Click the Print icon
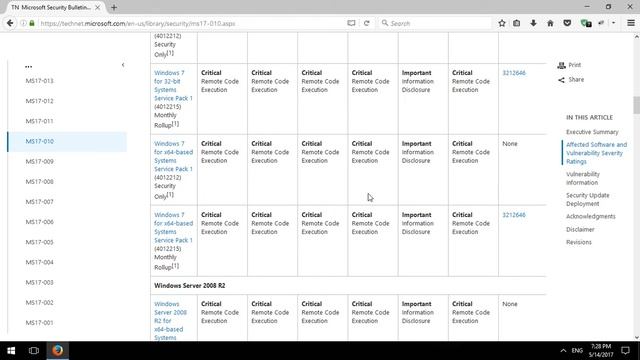This screenshot has width=640, height=360. click(x=562, y=65)
